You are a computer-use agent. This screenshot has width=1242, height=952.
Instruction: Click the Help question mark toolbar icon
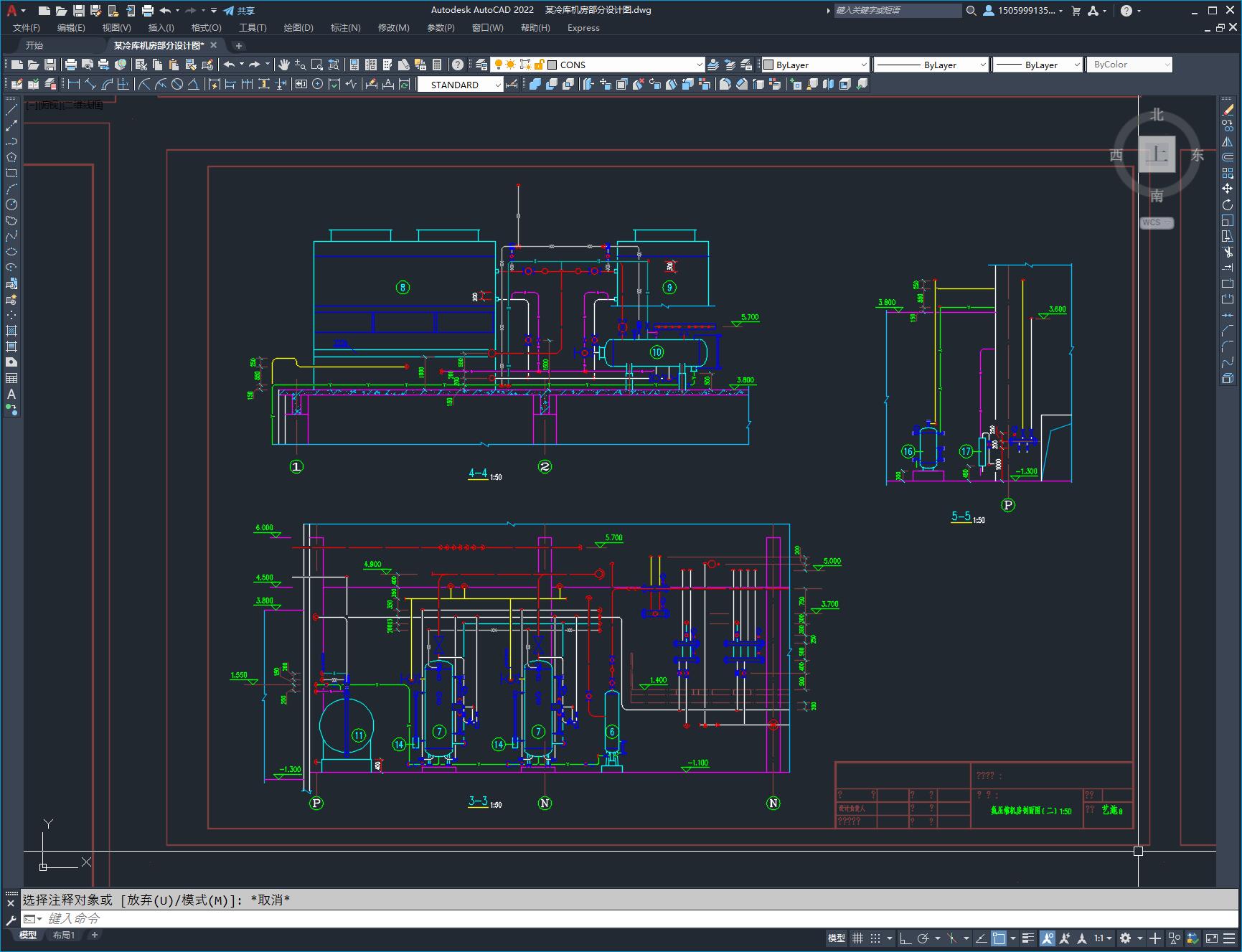coord(458,65)
